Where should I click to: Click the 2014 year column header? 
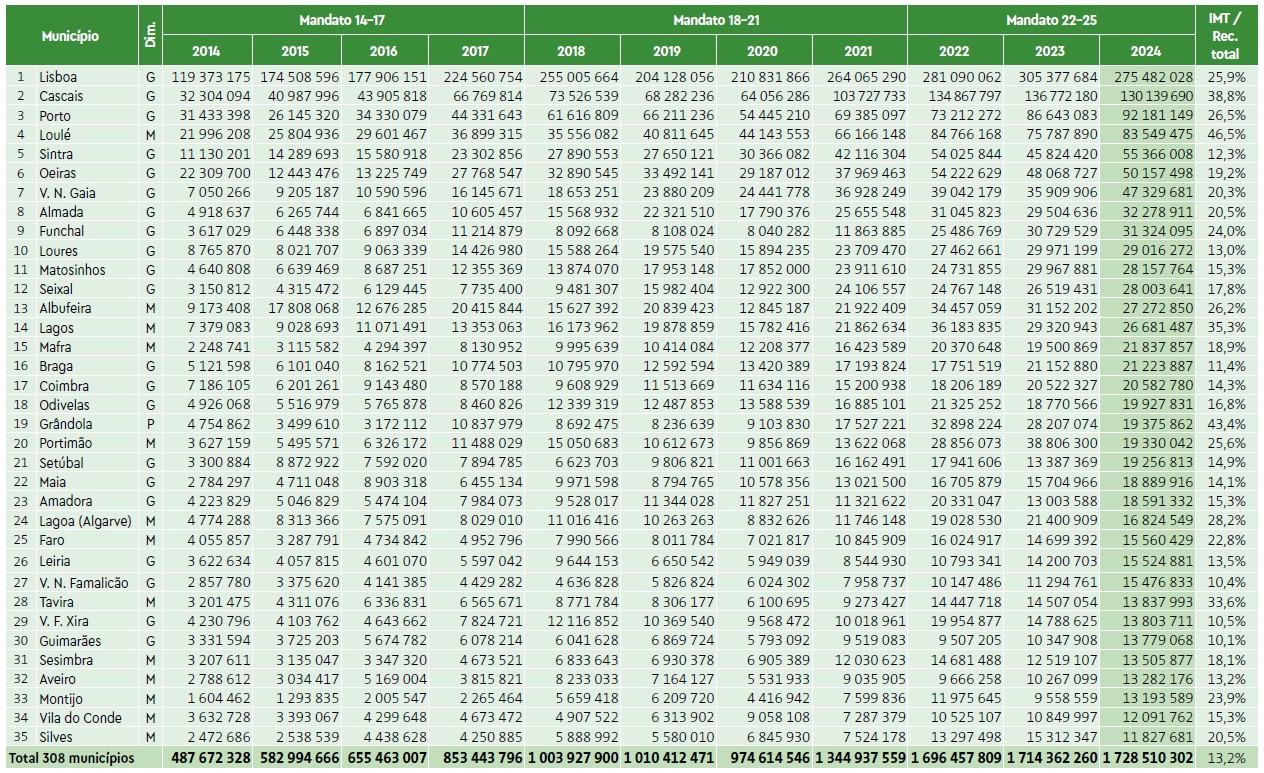pyautogui.click(x=206, y=51)
